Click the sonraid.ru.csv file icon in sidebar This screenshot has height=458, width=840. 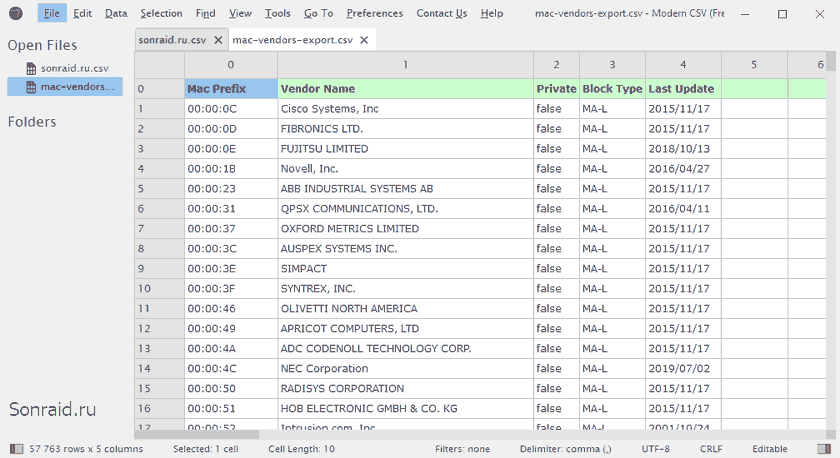[31, 68]
